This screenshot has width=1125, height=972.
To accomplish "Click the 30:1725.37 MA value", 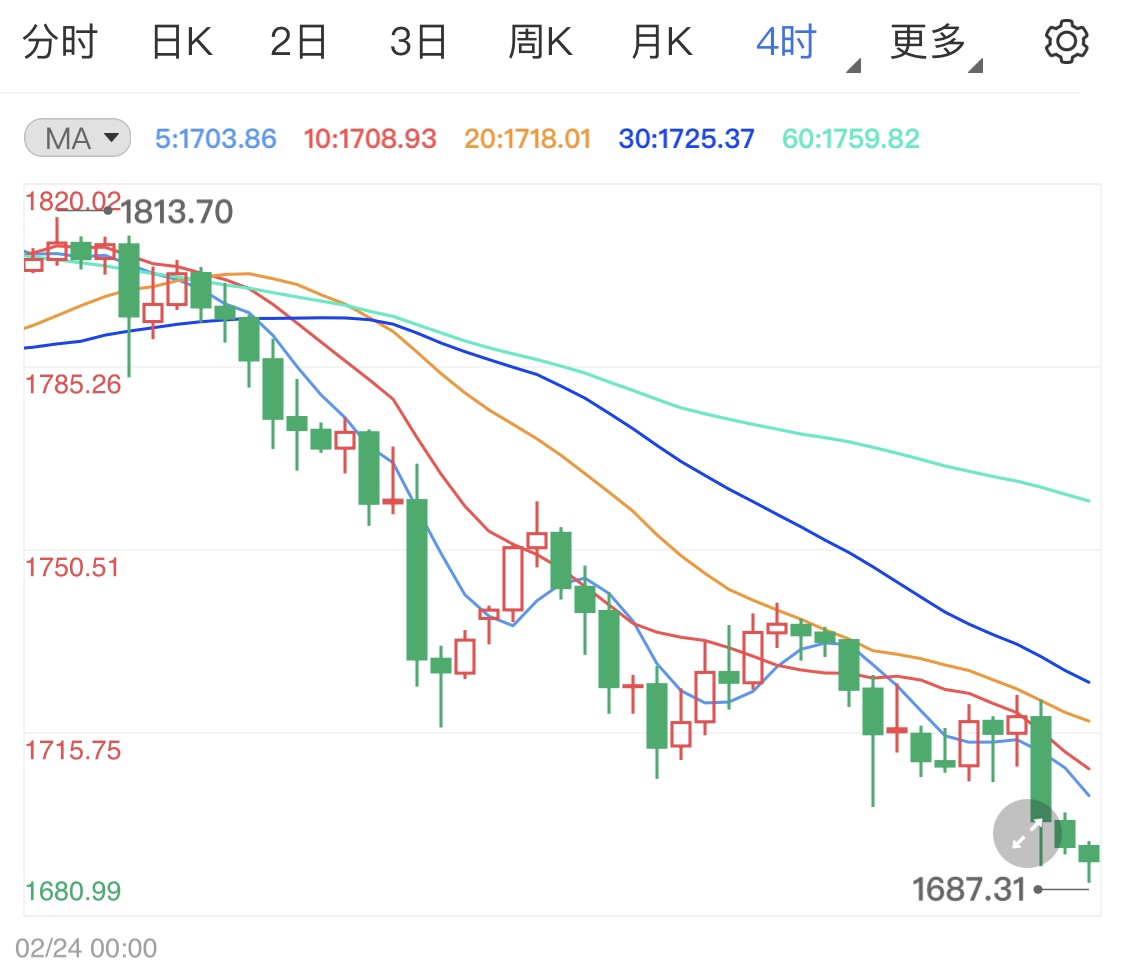I will coord(687,138).
